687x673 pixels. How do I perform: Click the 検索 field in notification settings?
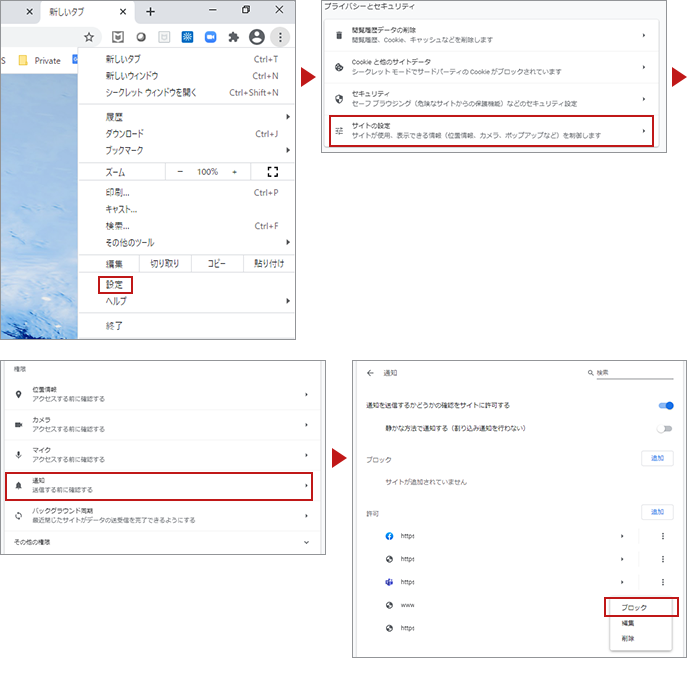[633, 373]
